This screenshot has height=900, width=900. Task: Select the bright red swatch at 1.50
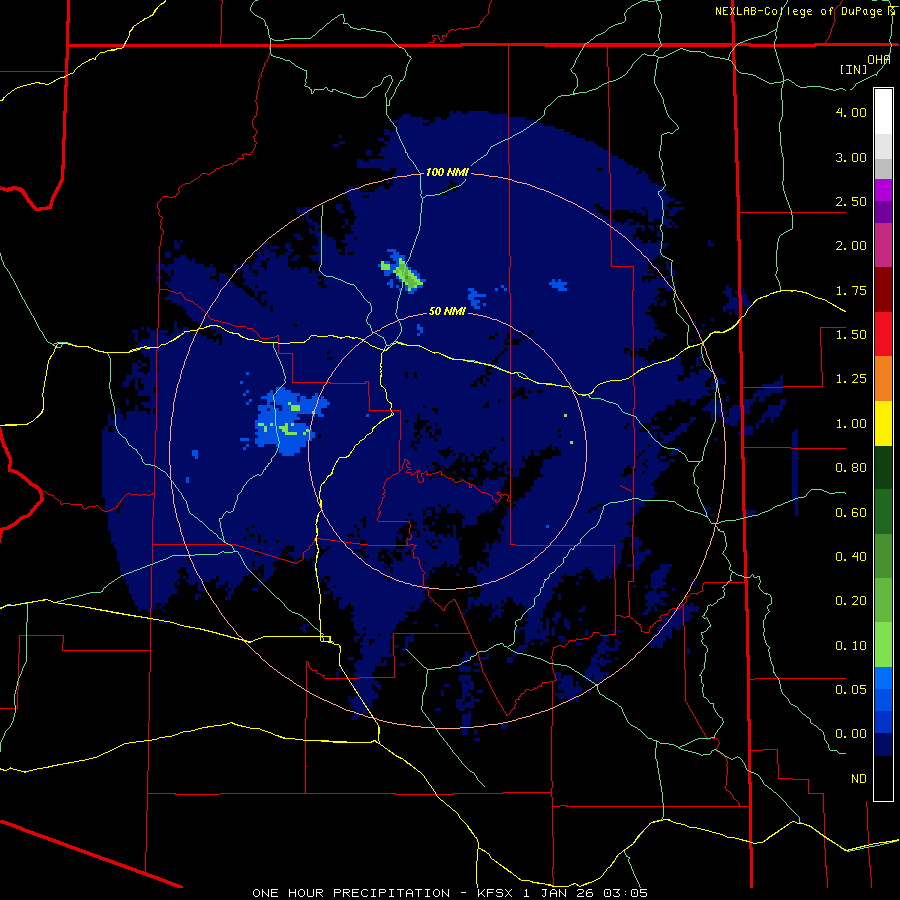click(x=883, y=334)
